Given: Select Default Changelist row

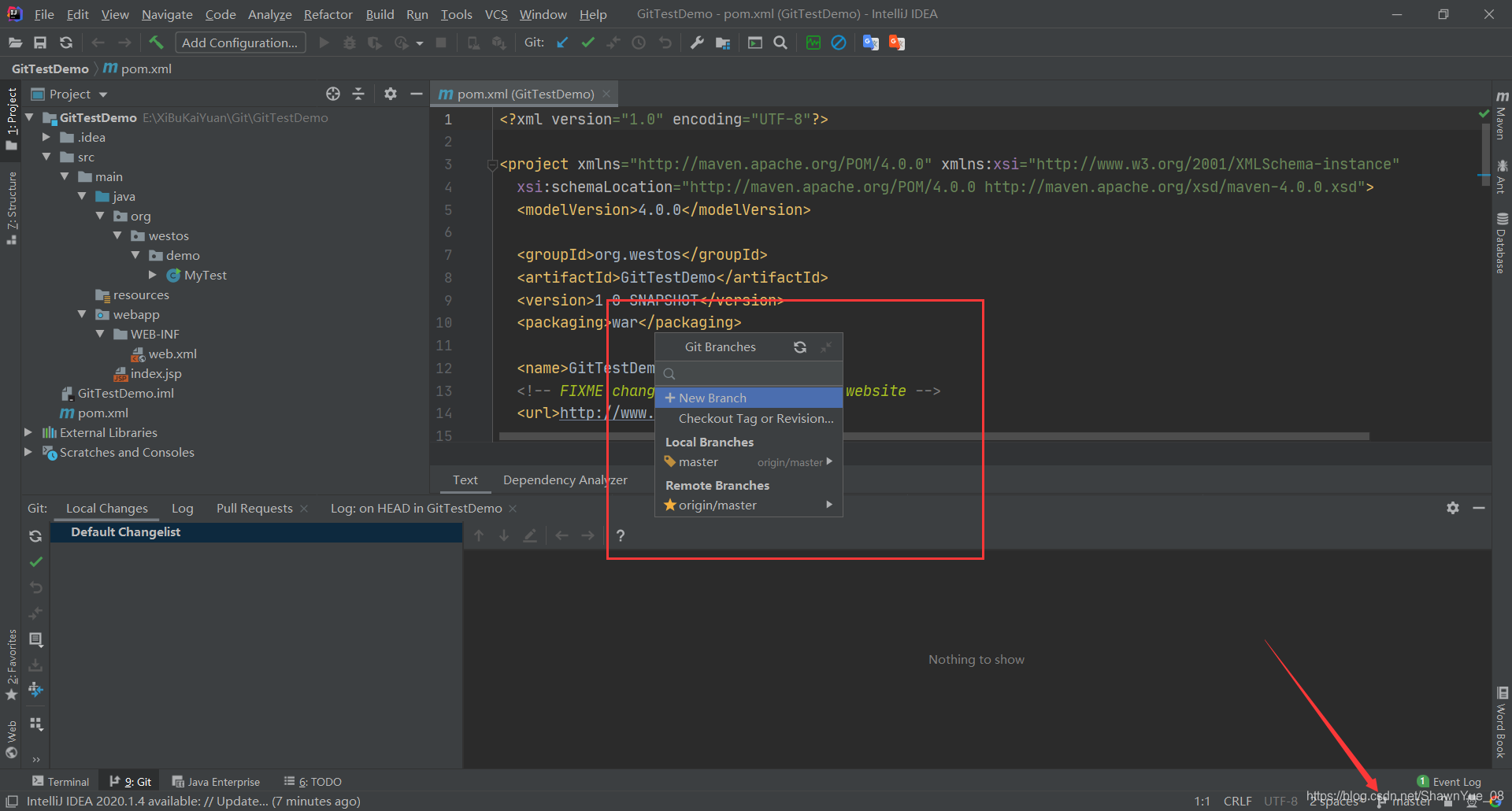Looking at the screenshot, I should pyautogui.click(x=256, y=532).
